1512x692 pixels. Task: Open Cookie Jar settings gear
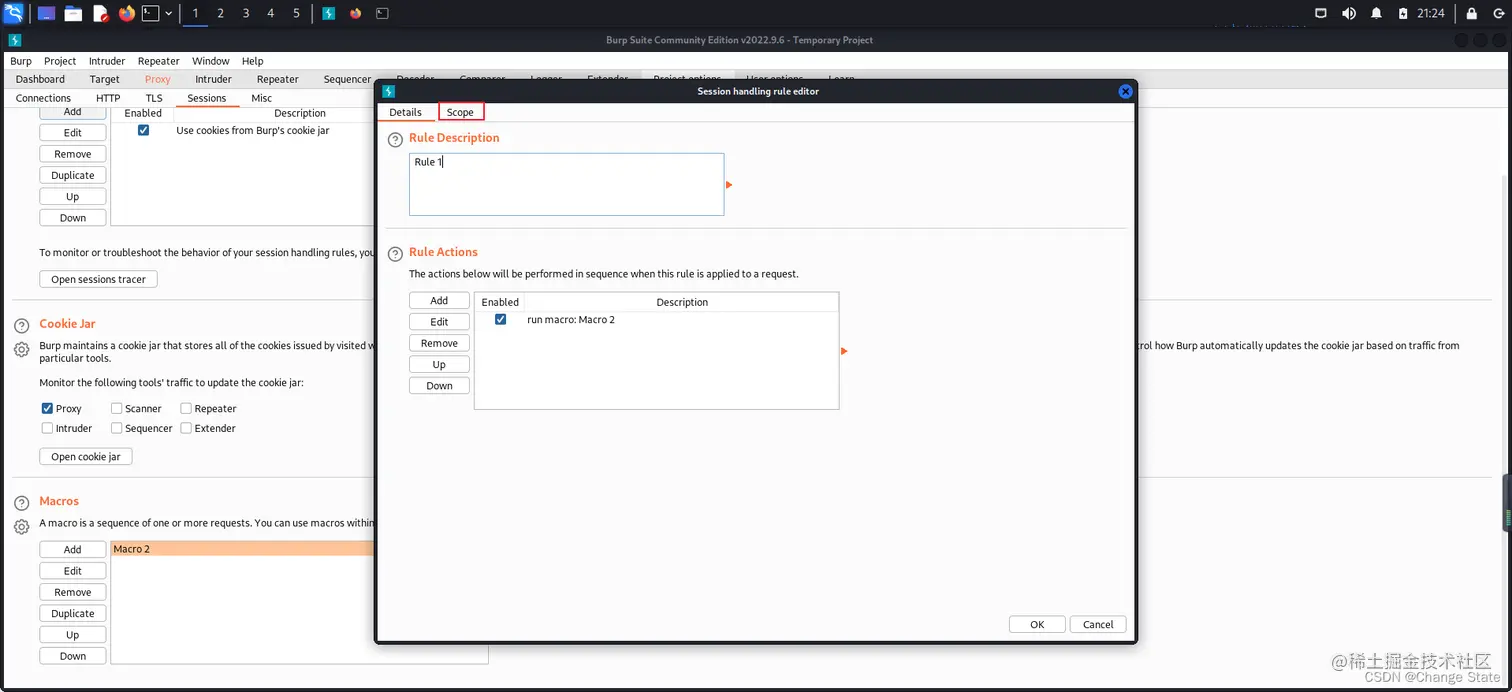[x=21, y=349]
